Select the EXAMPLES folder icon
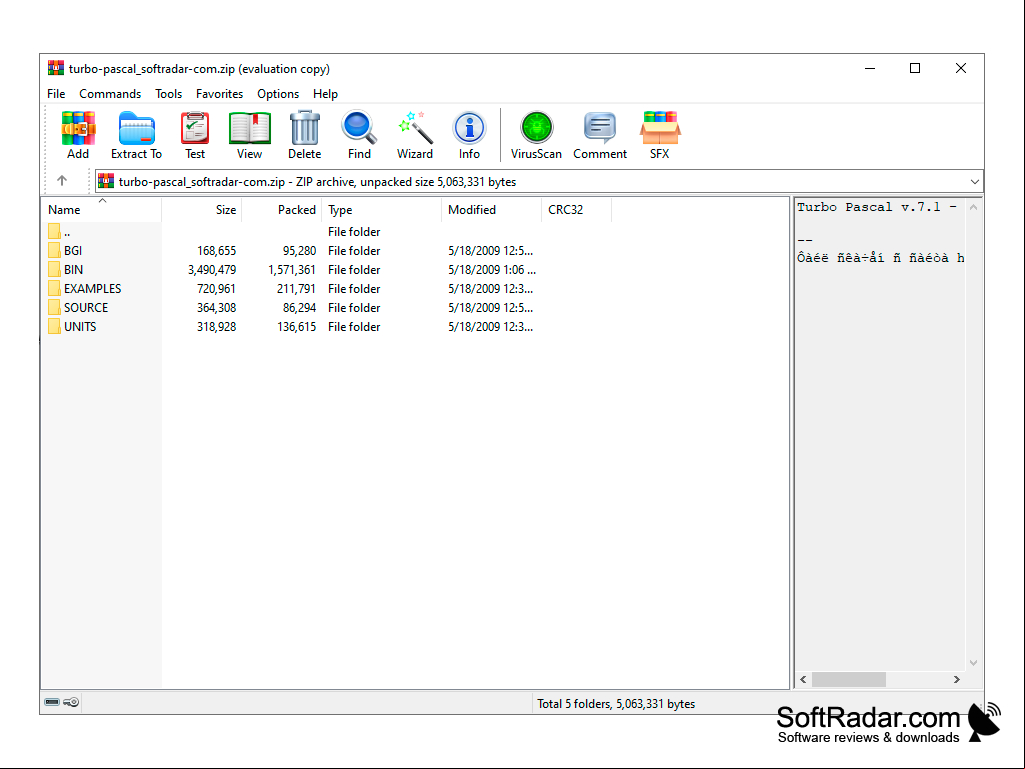The image size is (1025, 769). click(x=54, y=288)
